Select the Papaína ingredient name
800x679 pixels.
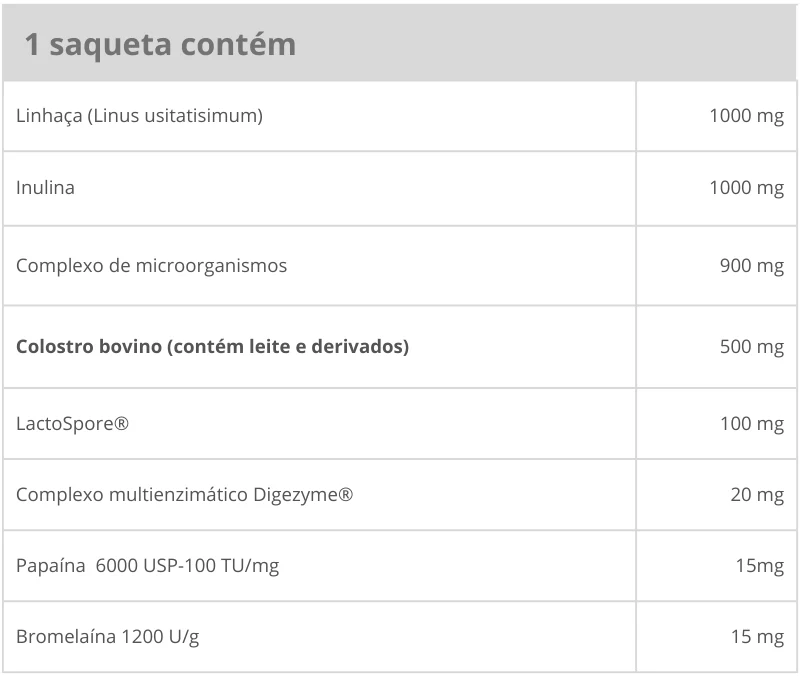(x=50, y=567)
